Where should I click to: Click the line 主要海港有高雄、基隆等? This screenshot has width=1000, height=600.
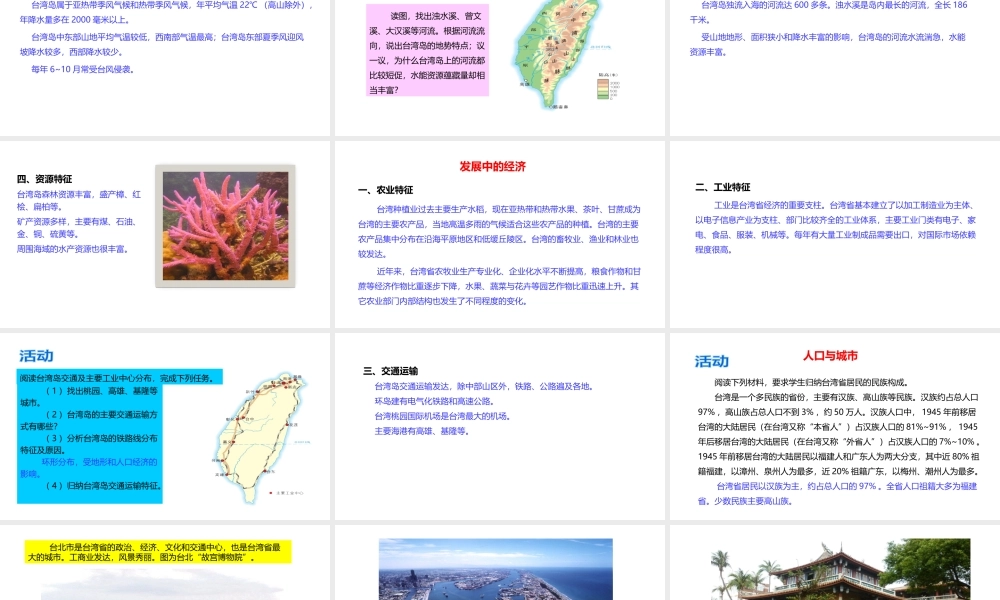click(x=422, y=431)
